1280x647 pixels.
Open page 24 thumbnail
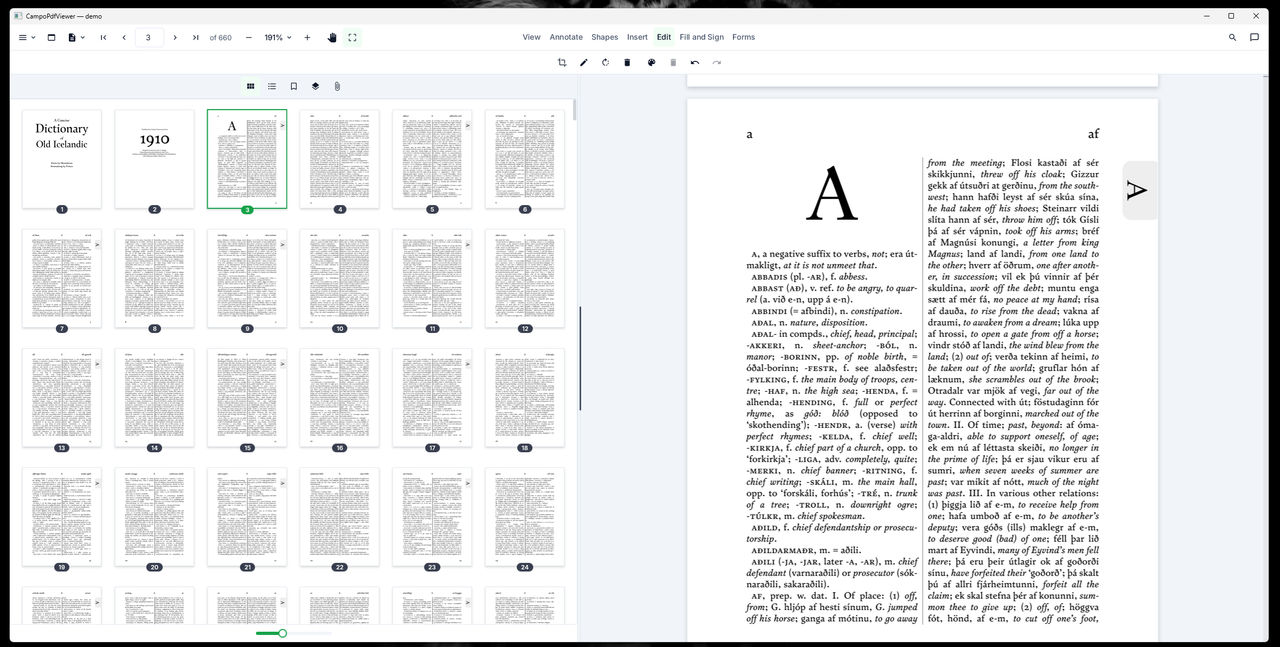point(525,516)
